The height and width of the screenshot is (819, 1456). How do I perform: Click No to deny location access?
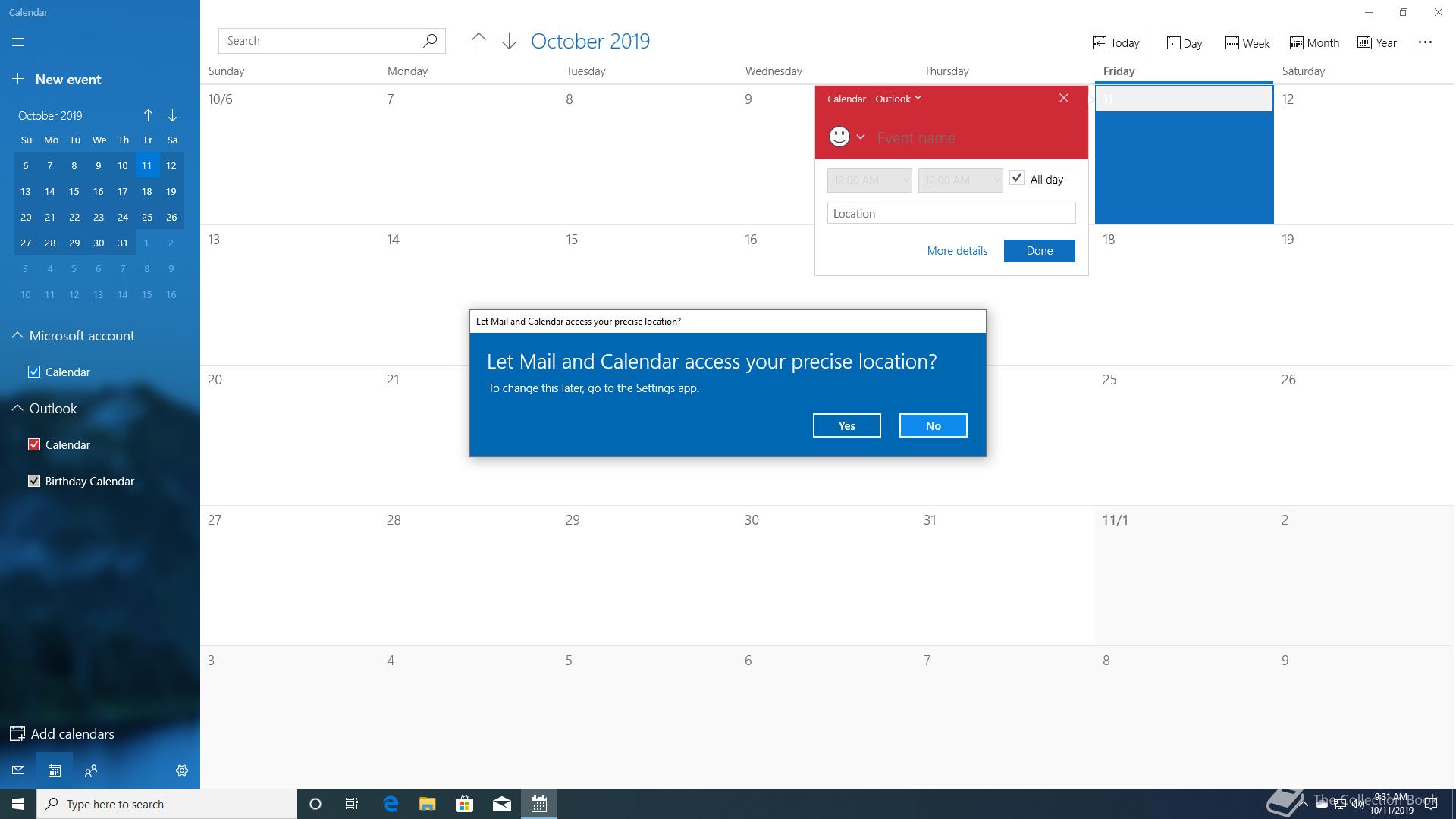point(933,425)
